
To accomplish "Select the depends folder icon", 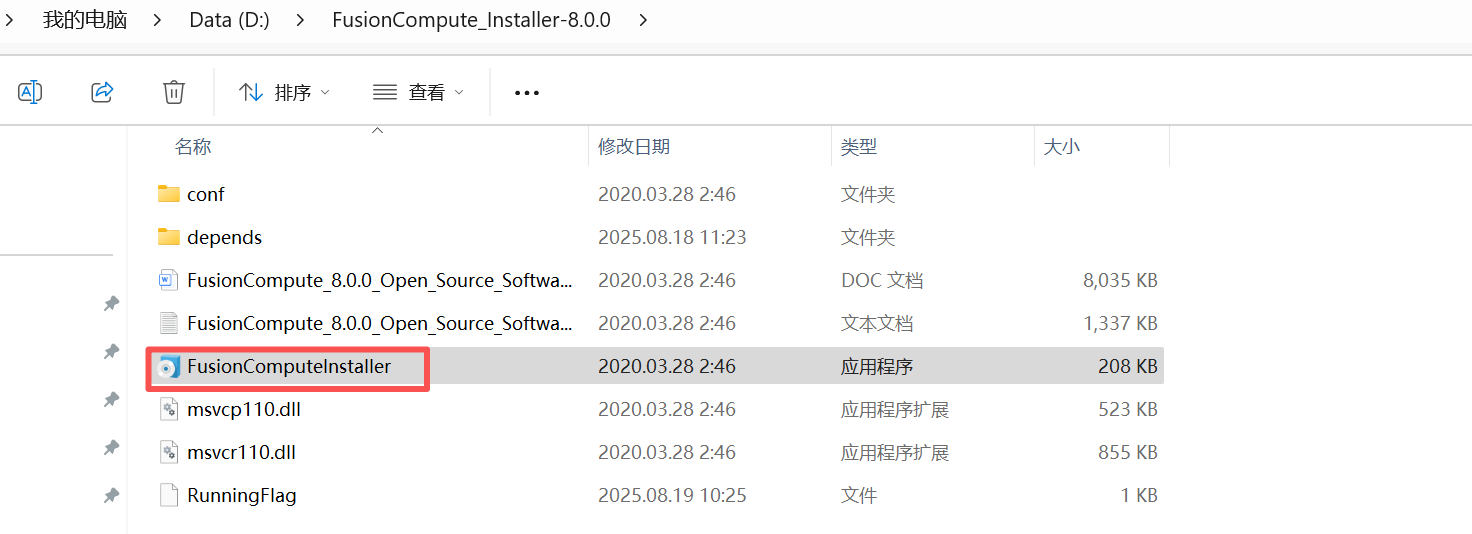I will 168,237.
